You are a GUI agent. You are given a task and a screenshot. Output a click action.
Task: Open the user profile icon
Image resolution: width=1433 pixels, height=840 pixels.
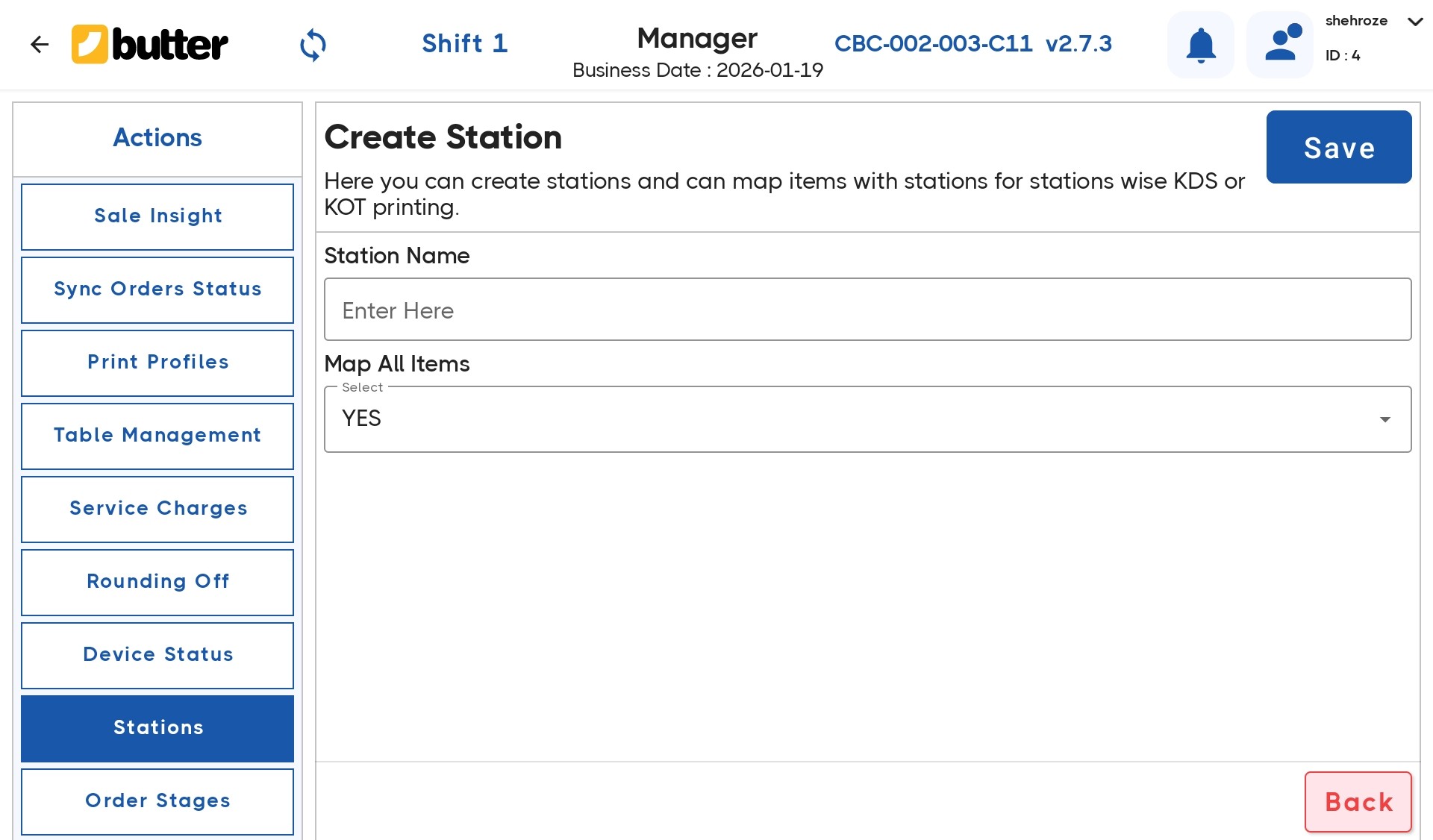pos(1279,45)
